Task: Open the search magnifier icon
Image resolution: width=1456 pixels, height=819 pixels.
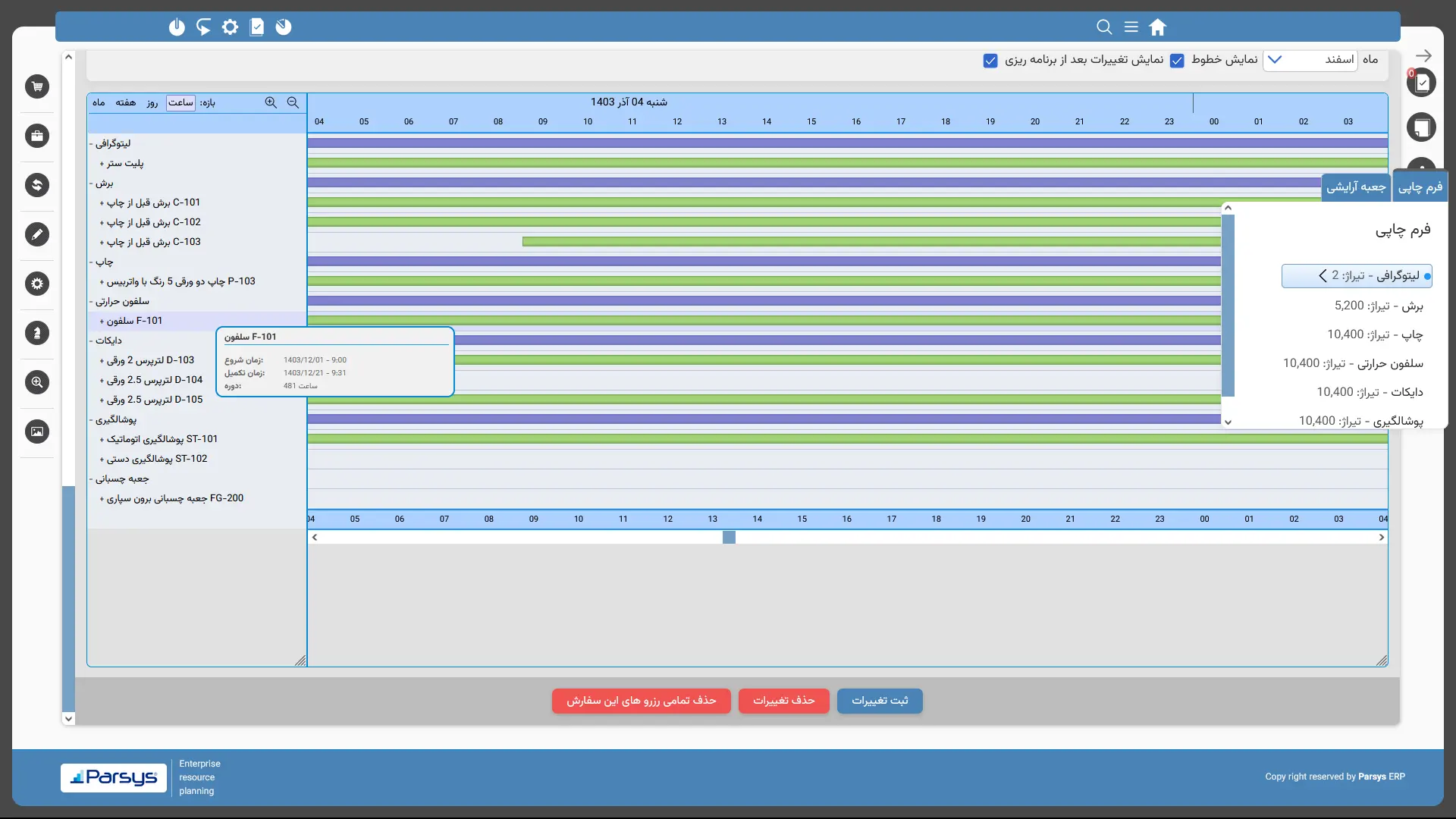Action: click(x=1104, y=27)
